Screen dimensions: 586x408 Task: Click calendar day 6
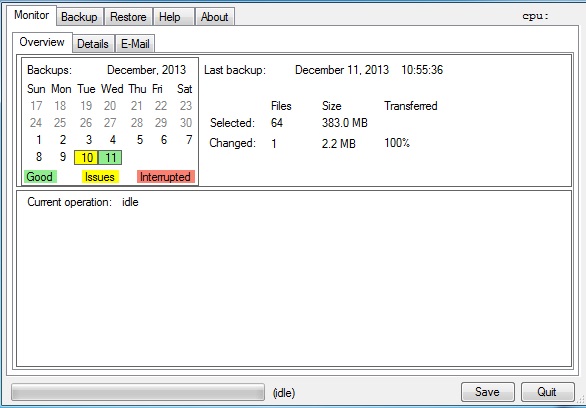pos(164,140)
